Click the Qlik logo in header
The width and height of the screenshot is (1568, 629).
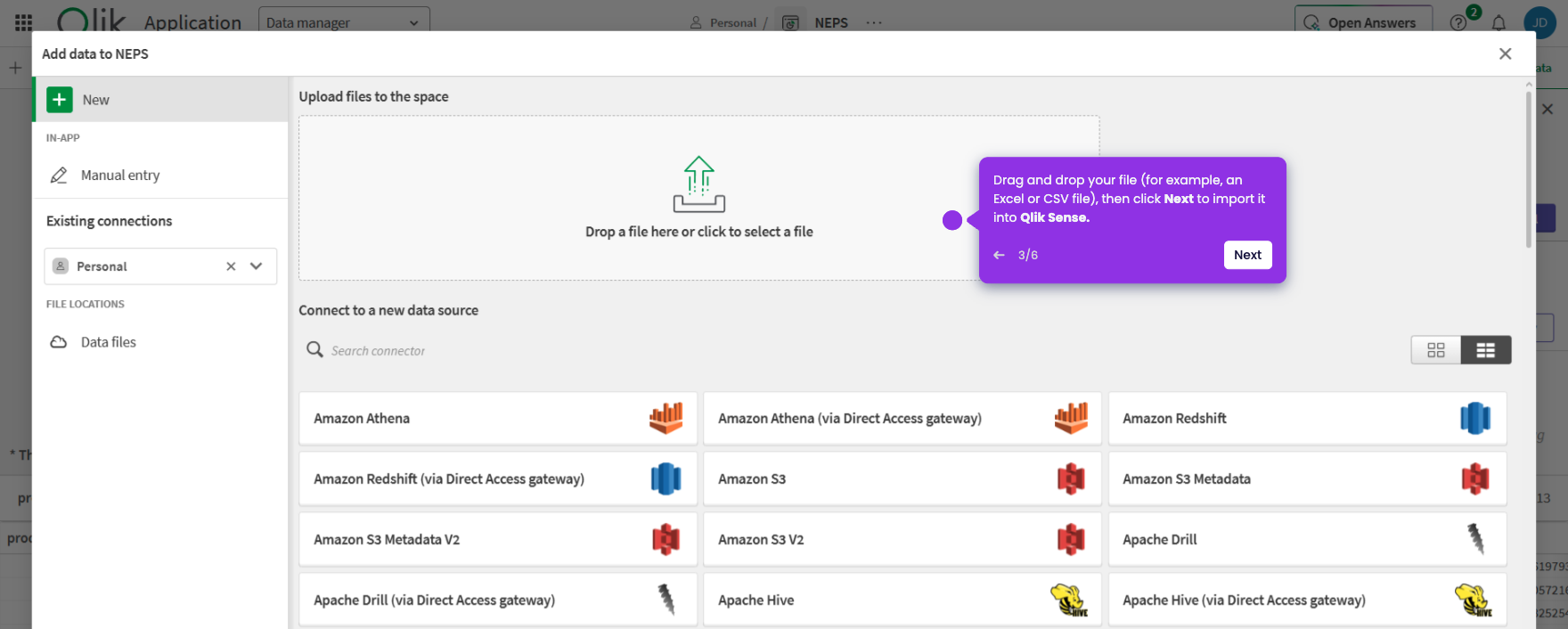pyautogui.click(x=92, y=21)
